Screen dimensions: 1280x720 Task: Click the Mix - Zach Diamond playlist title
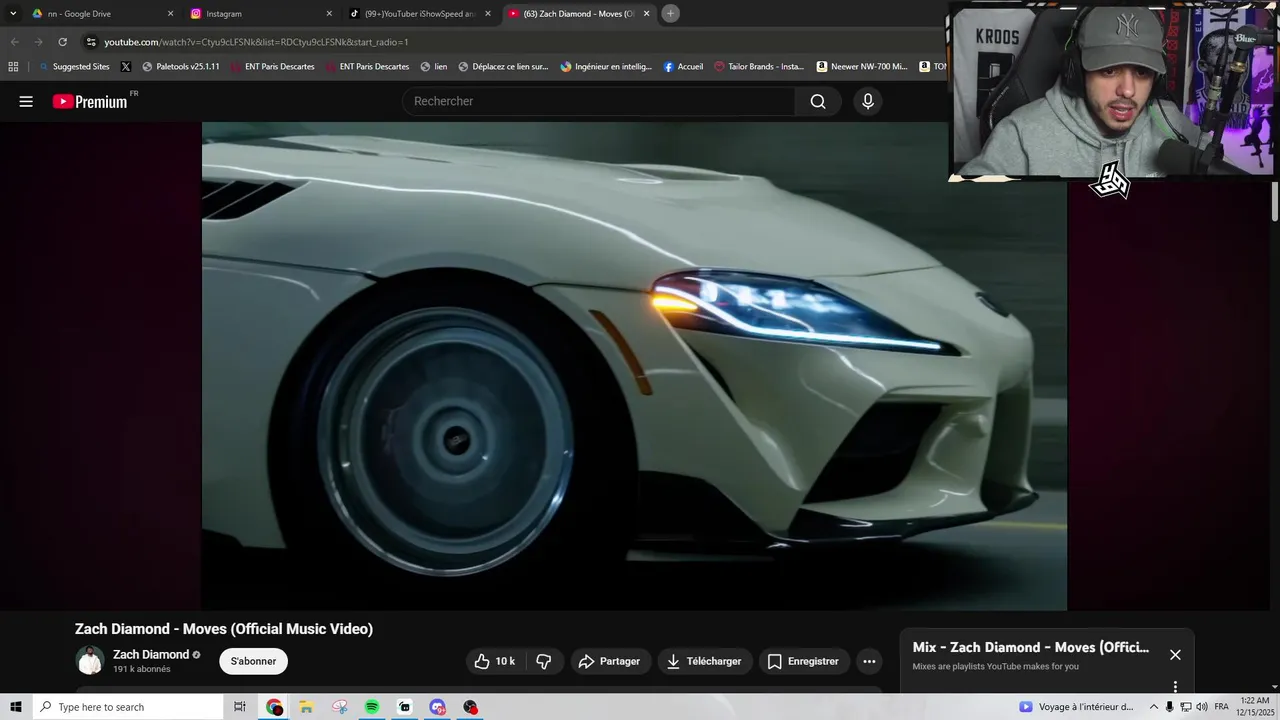click(1031, 647)
